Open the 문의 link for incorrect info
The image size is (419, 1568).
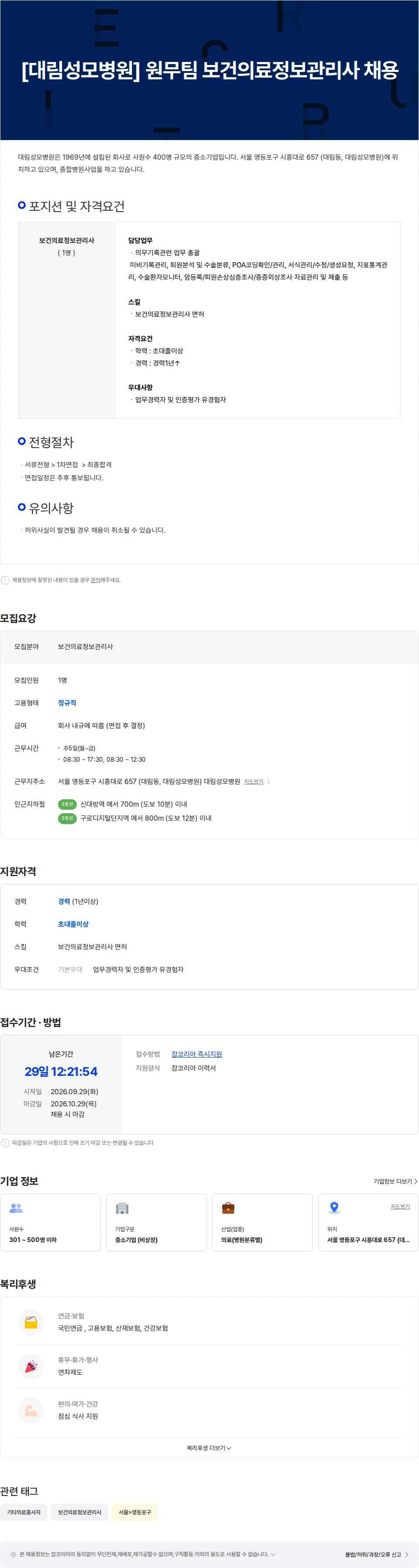click(95, 580)
